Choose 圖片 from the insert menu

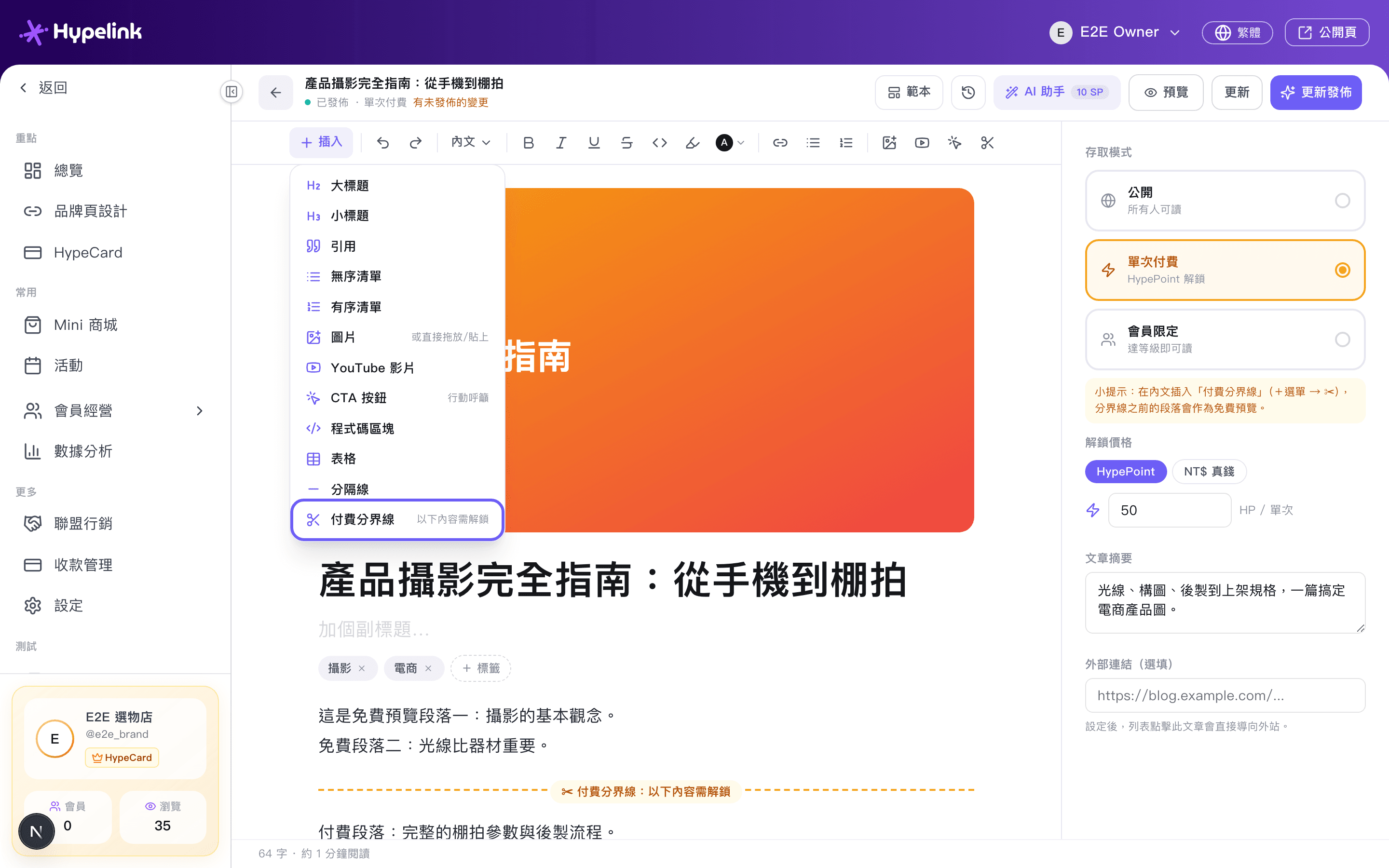click(397, 337)
